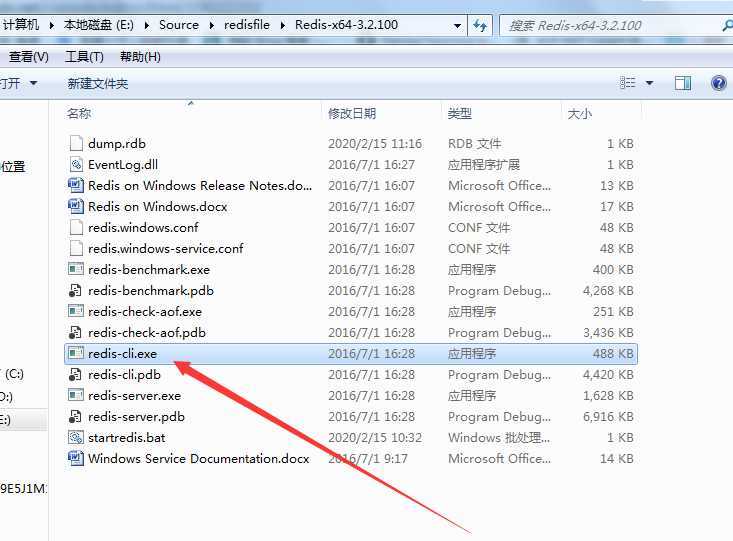The width and height of the screenshot is (733, 541).
Task: Open the 帮助(H) menu
Action: [140, 57]
